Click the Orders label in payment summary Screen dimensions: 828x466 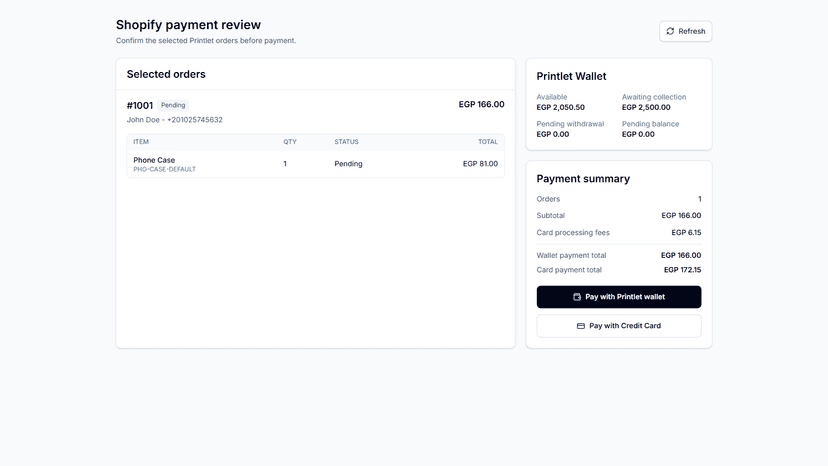click(548, 199)
